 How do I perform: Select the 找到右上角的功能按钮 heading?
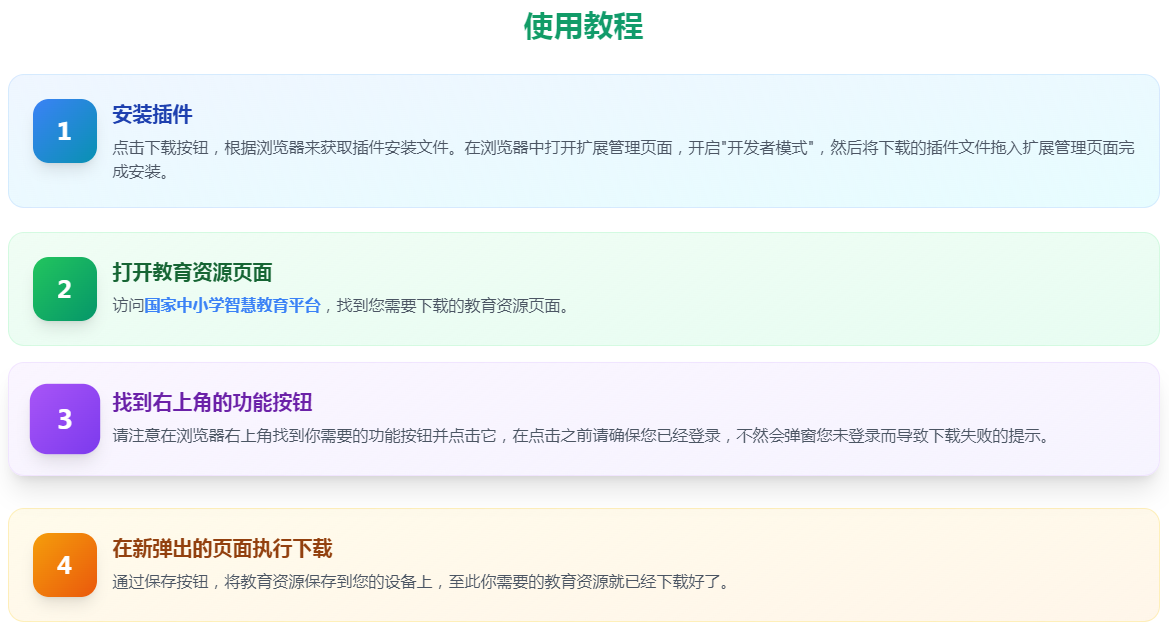point(212,403)
